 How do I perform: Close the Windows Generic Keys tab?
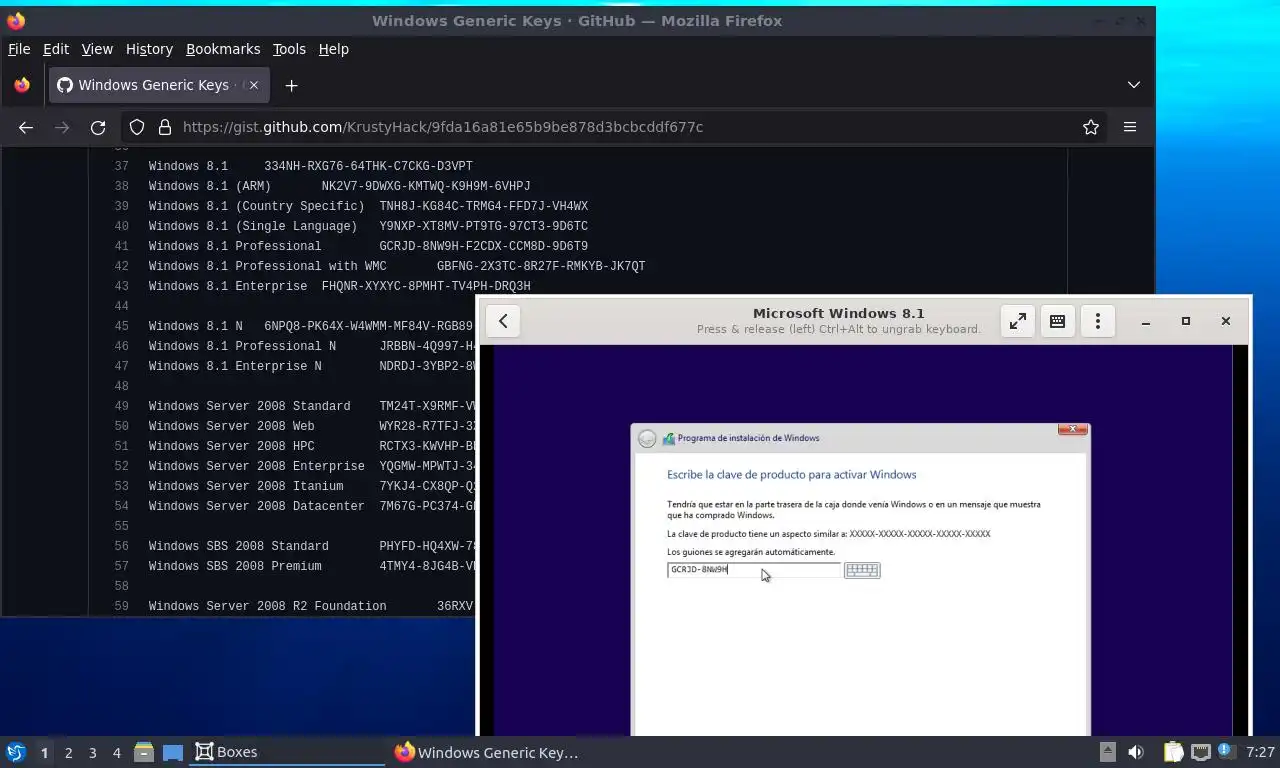point(254,85)
